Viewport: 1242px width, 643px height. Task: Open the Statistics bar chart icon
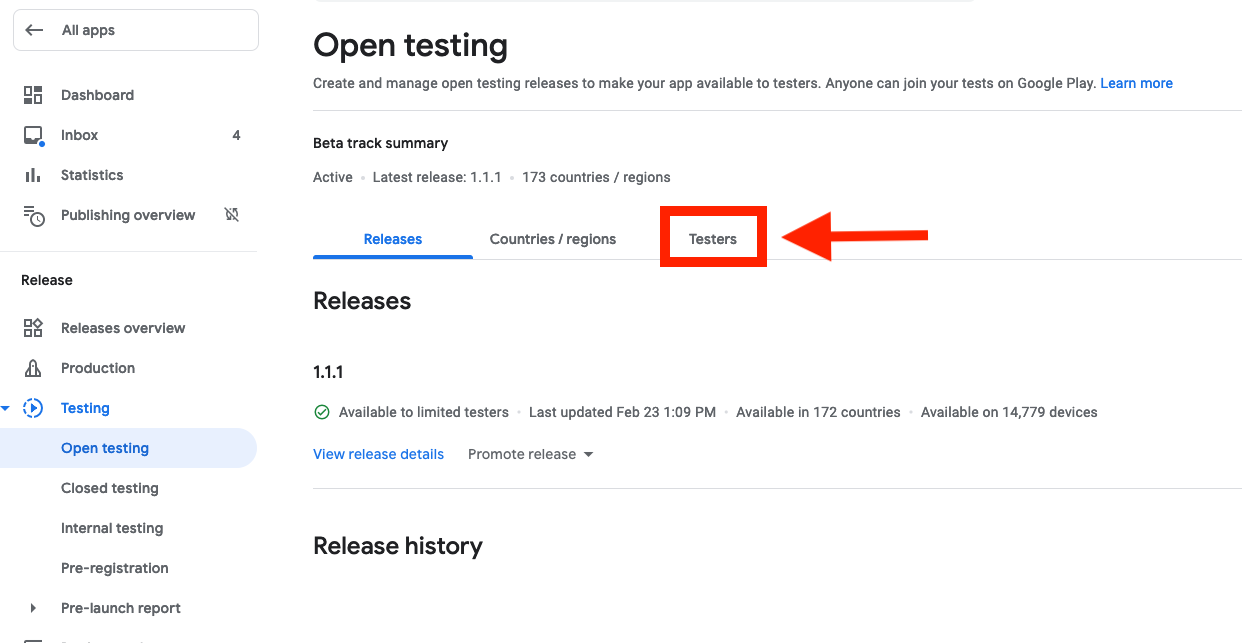32,175
